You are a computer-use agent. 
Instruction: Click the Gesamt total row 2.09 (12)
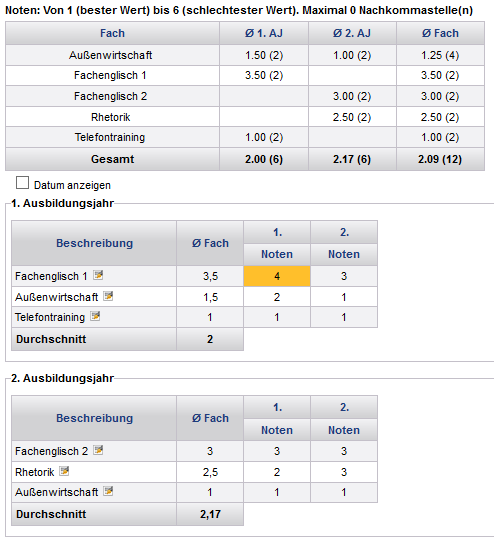click(440, 159)
